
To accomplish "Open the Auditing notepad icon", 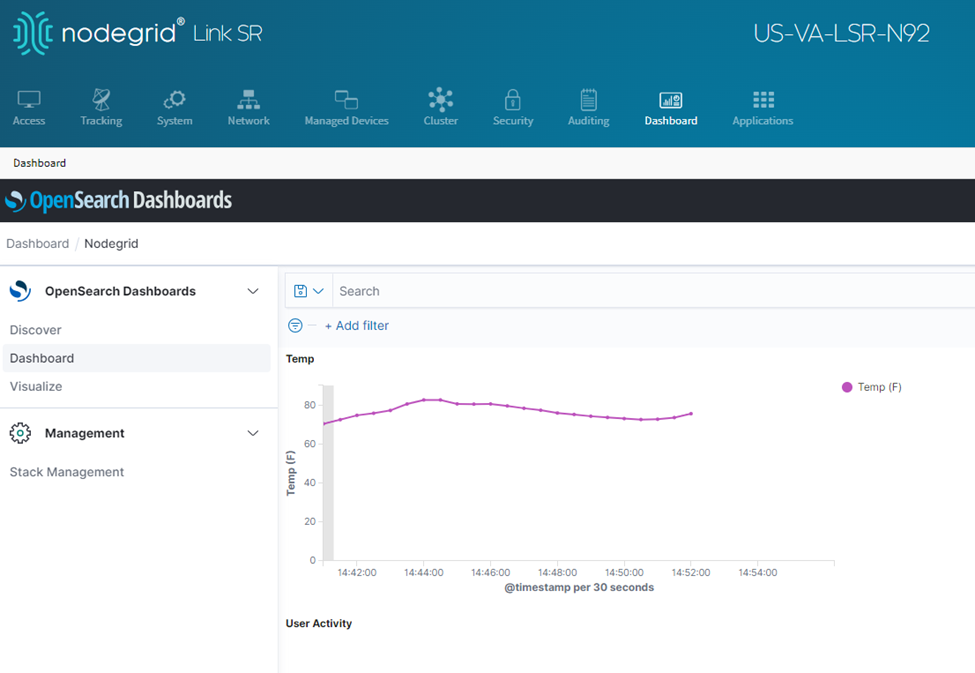I will point(588,99).
